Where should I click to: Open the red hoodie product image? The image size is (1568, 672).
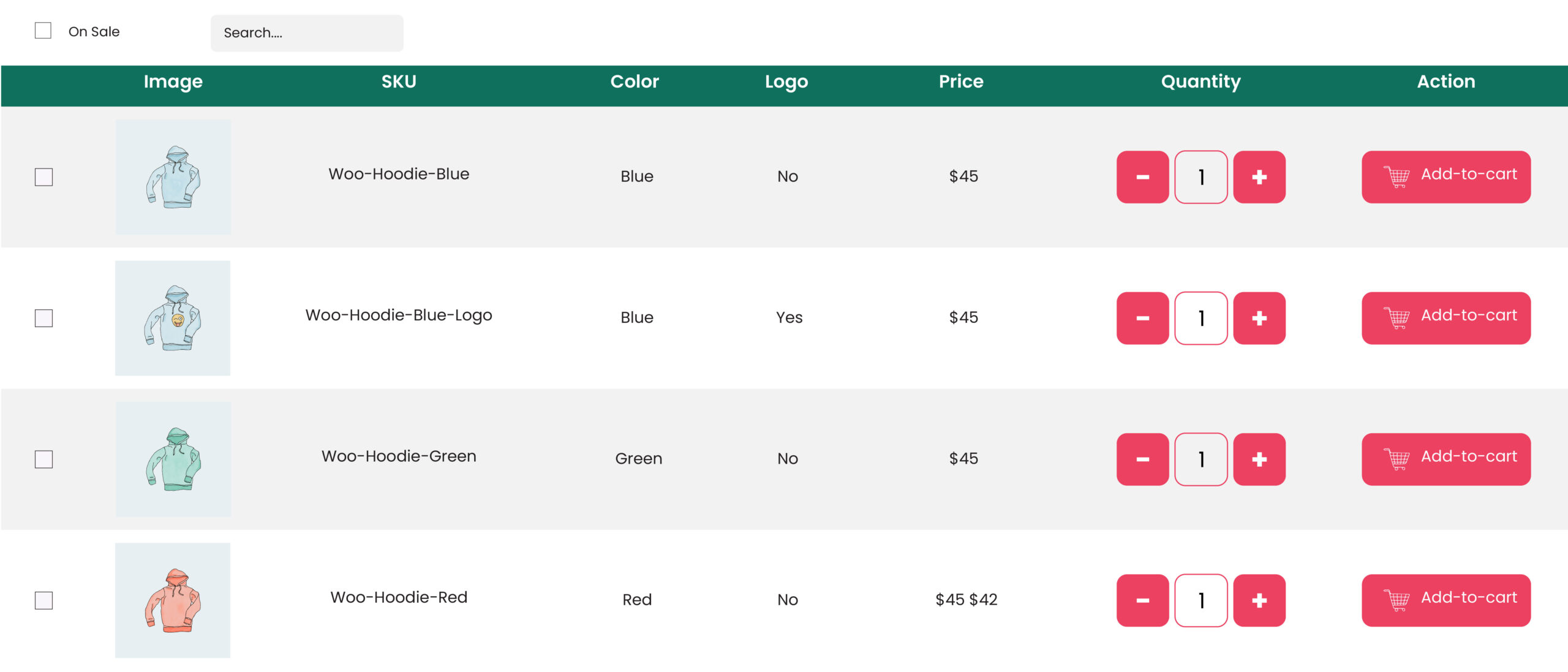pos(173,600)
